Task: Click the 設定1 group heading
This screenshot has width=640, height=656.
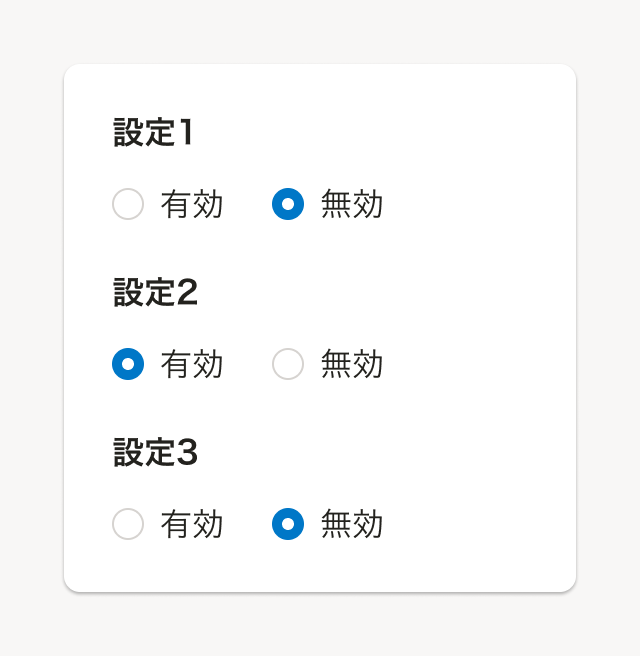Action: click(x=153, y=133)
